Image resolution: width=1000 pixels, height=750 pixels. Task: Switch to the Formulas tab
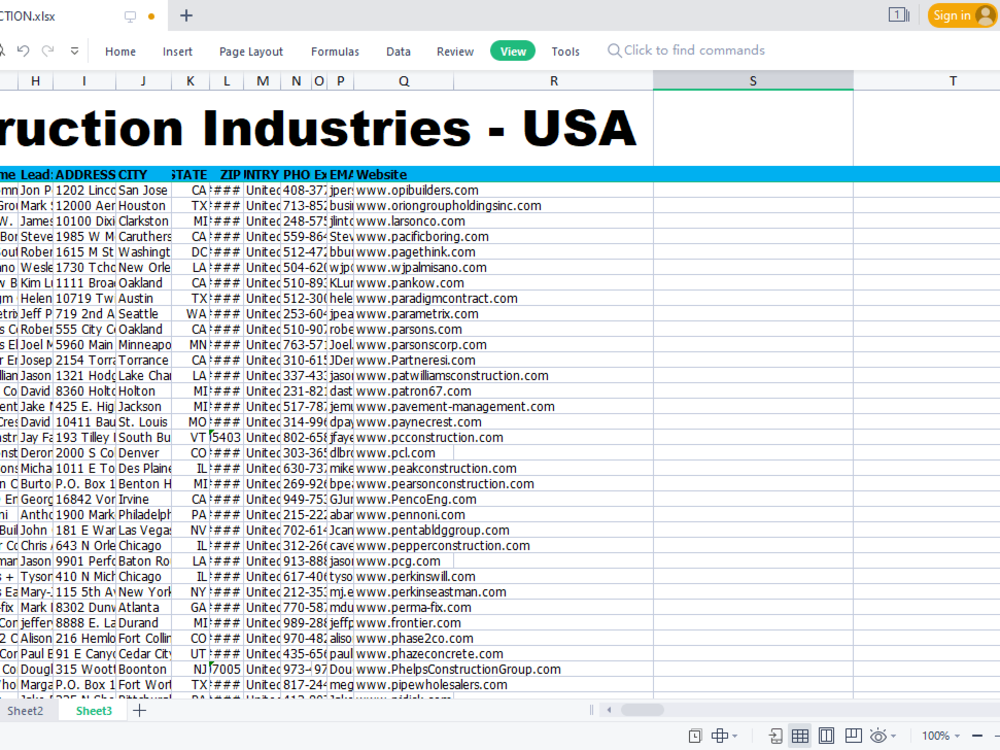click(x=335, y=52)
